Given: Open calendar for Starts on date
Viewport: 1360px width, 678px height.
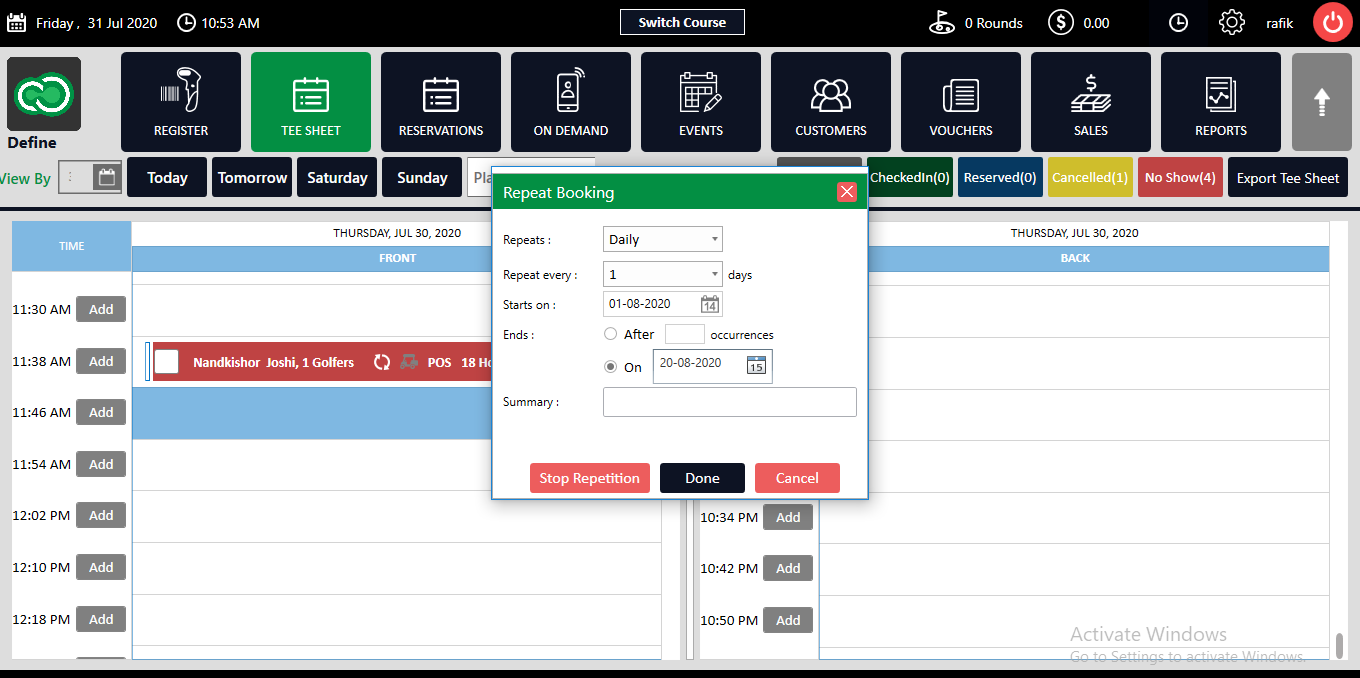Looking at the screenshot, I should pos(710,304).
